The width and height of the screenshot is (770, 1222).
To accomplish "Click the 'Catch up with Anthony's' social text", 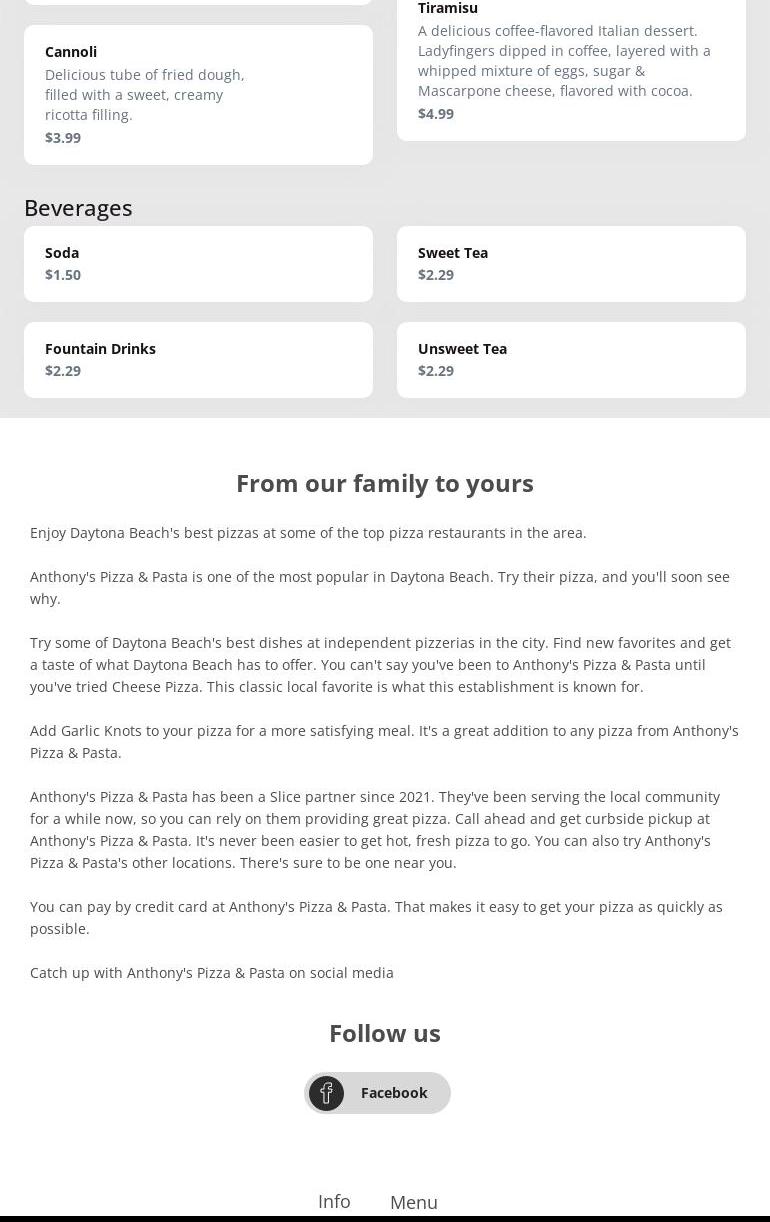I will [x=212, y=973].
